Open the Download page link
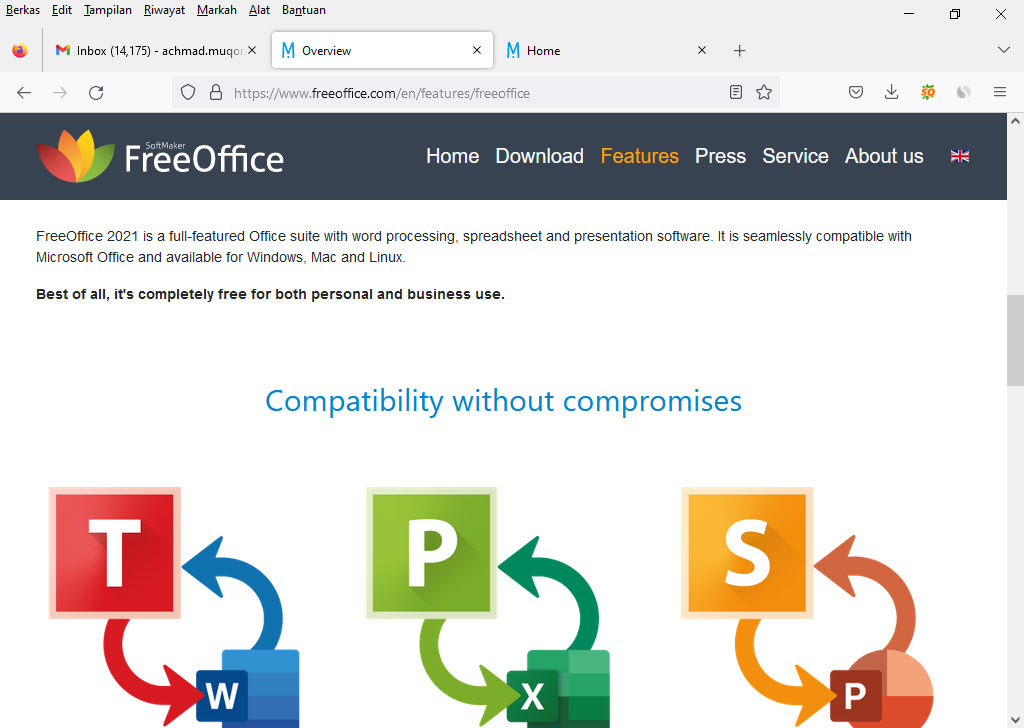This screenshot has width=1024, height=728. pos(539,156)
